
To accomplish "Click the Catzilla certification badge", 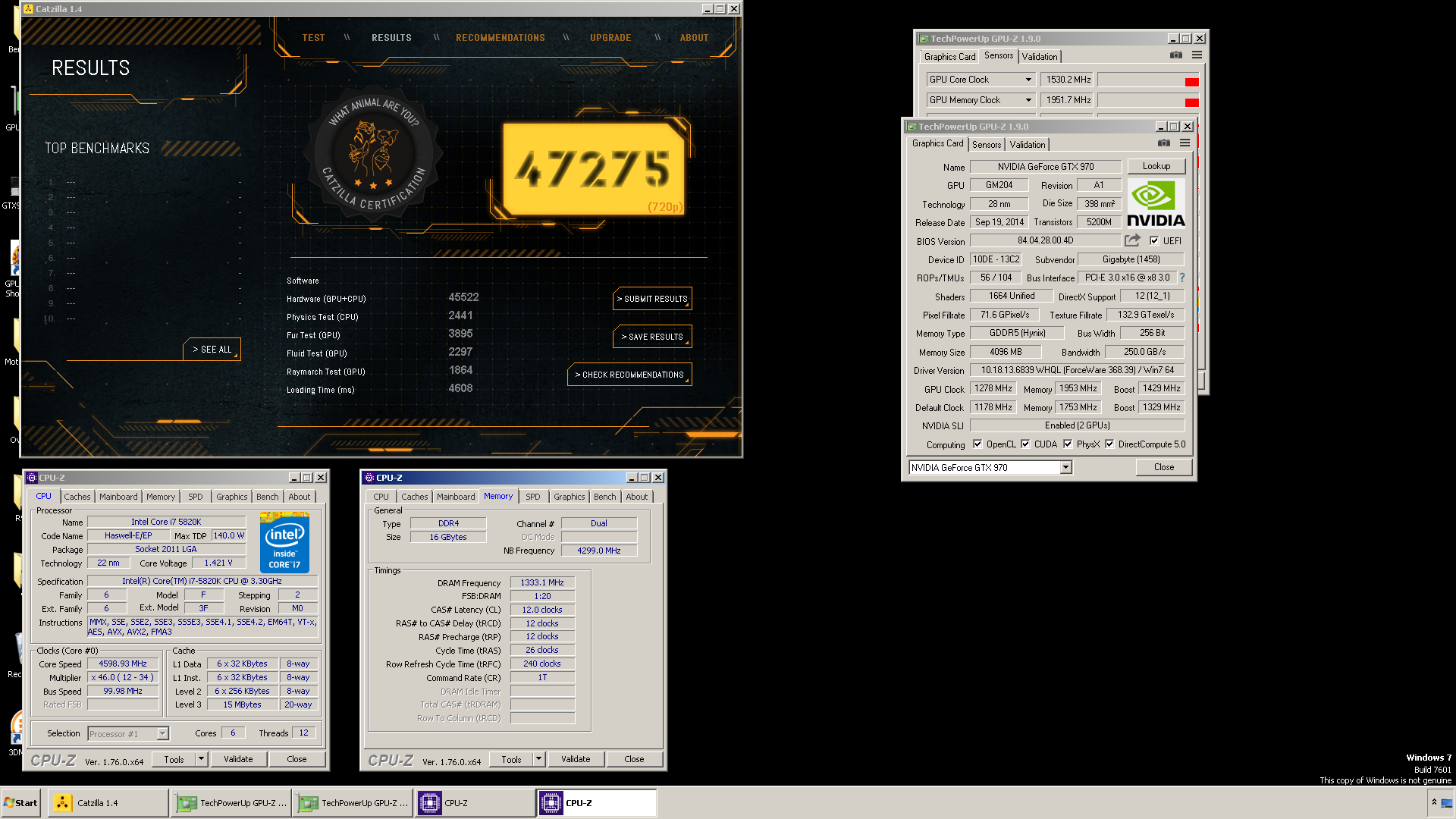I will 374,155.
